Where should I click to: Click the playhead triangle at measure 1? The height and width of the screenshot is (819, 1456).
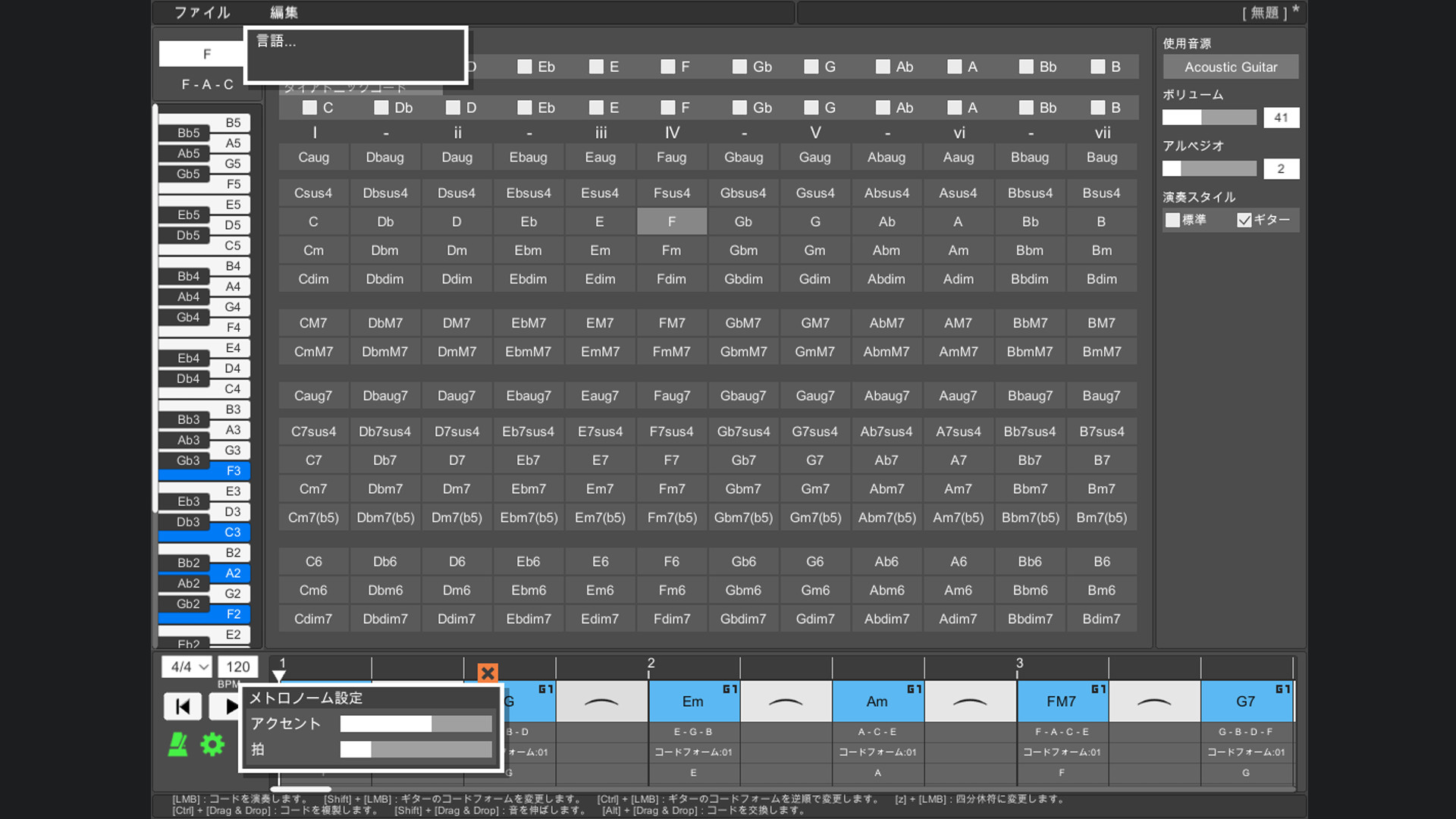click(280, 673)
